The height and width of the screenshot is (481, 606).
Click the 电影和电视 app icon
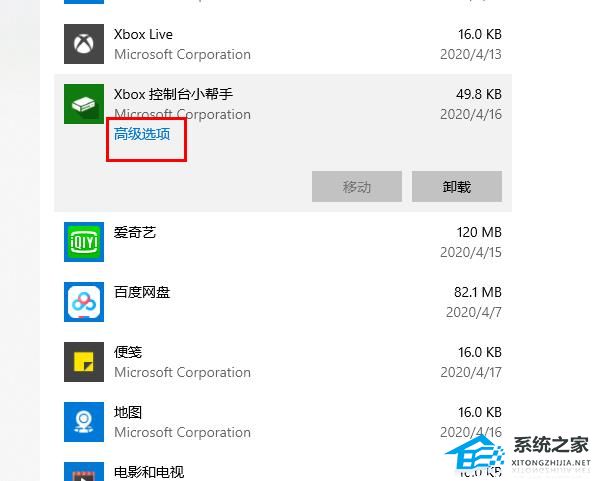click(84, 472)
